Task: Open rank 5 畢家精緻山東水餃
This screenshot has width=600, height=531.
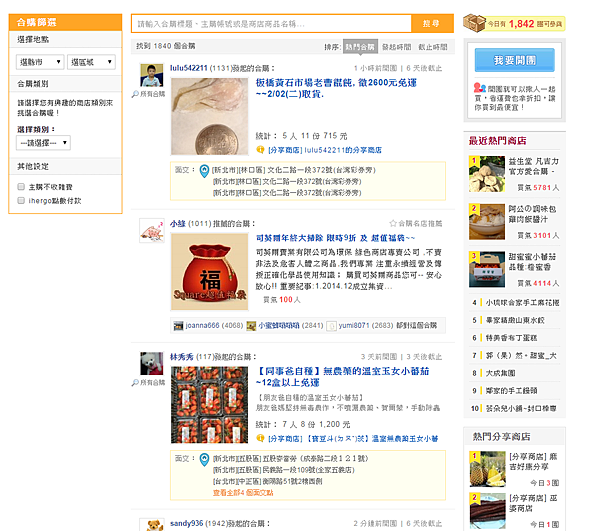Action: tap(515, 320)
